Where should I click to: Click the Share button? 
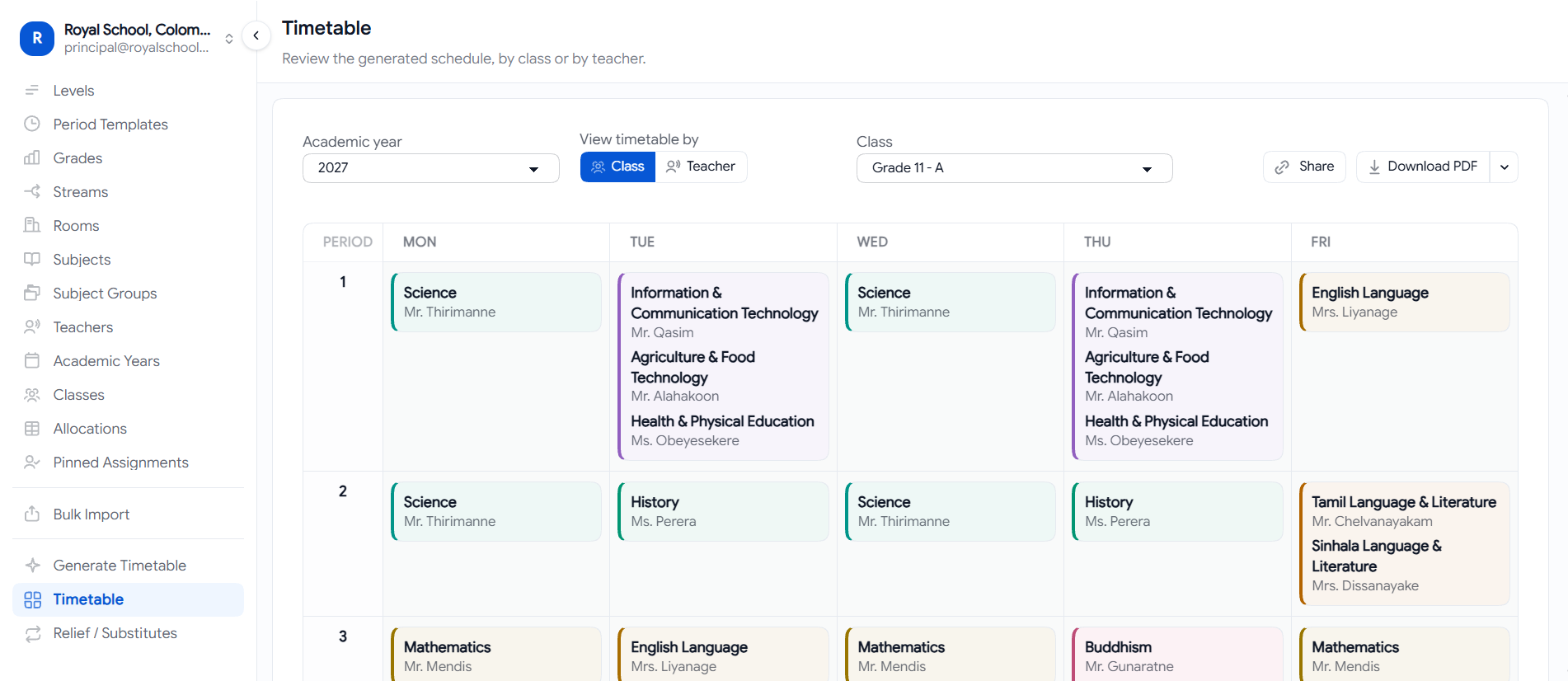coord(1304,167)
